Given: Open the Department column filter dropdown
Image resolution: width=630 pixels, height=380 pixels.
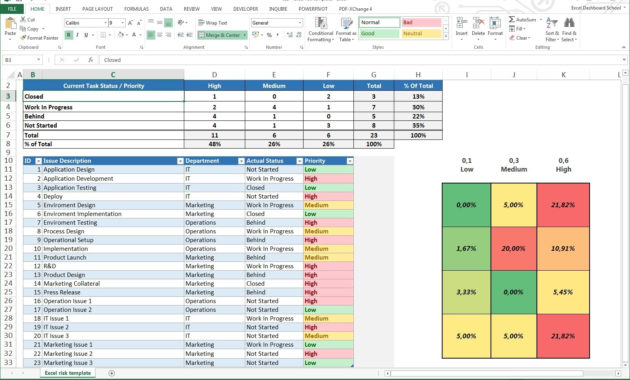Looking at the screenshot, I should coord(241,161).
